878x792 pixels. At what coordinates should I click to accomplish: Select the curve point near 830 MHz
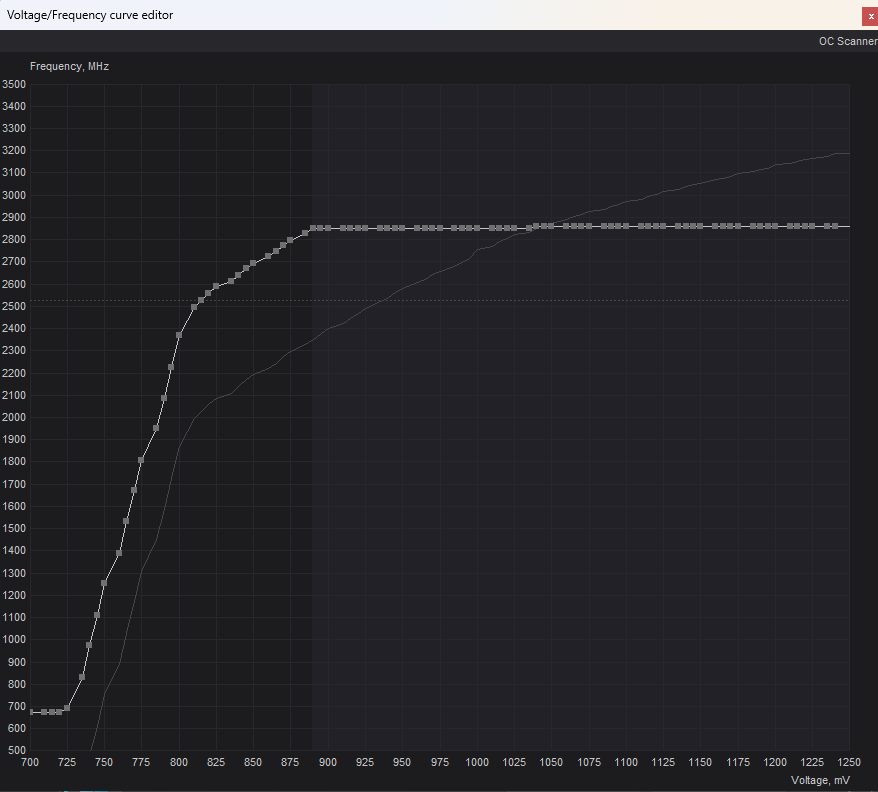coord(82,677)
